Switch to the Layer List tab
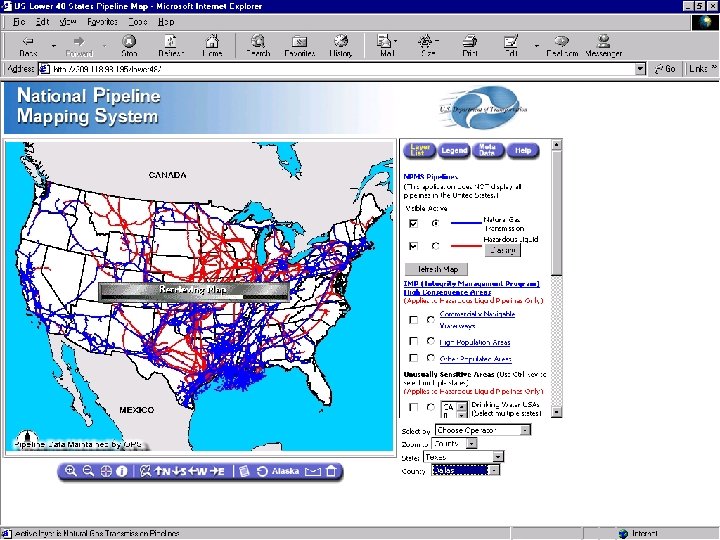This screenshot has height=540, width=720. [x=419, y=150]
